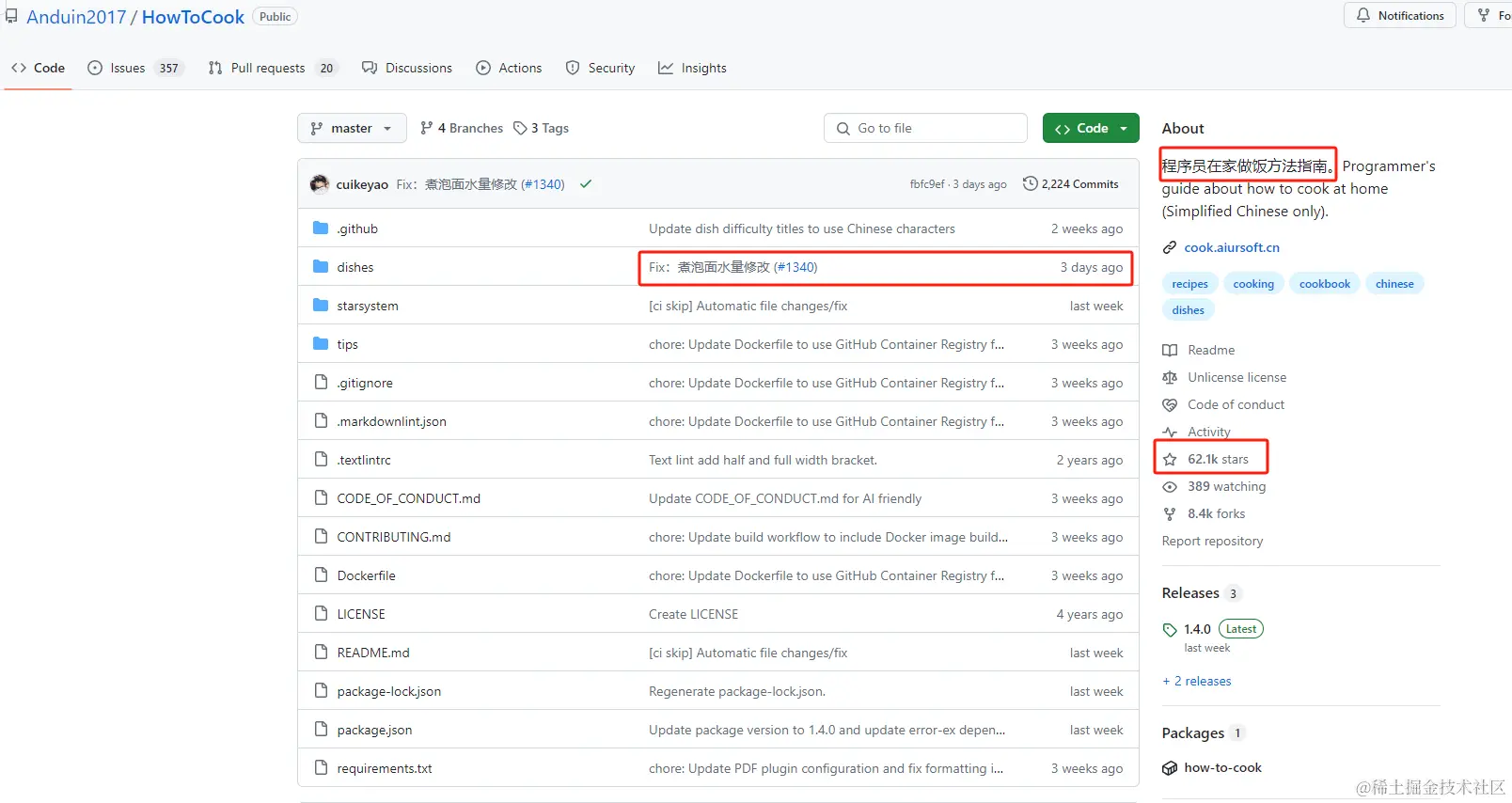Click the package-lock.json file icon
The image size is (1512, 803).
321,690
